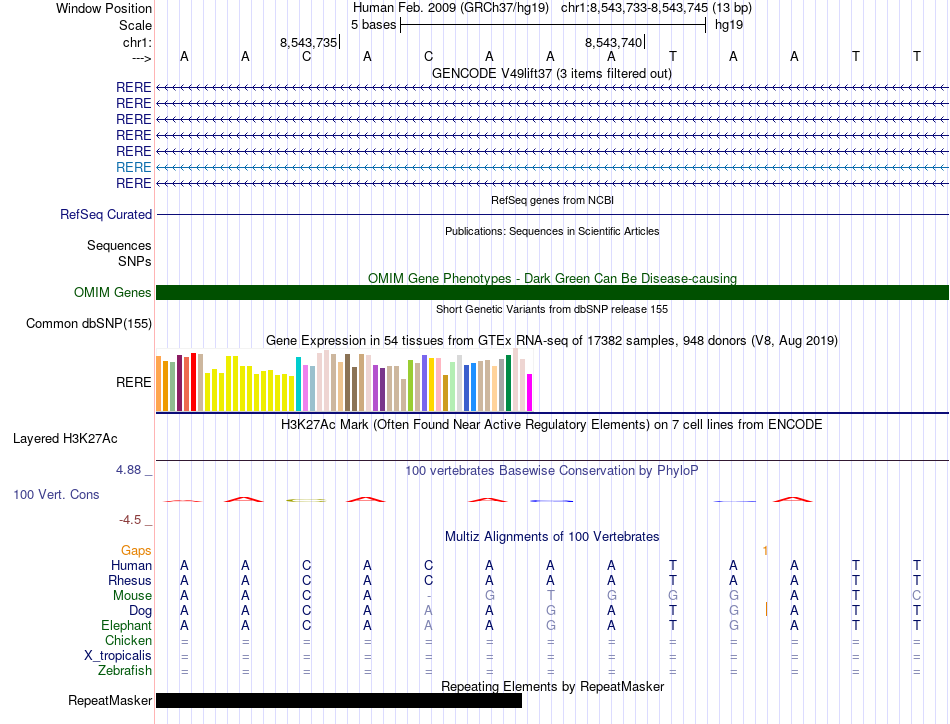
Task: Click the Publications: Sequences in Scientific Articles title
Action: pyautogui.click(x=552, y=231)
